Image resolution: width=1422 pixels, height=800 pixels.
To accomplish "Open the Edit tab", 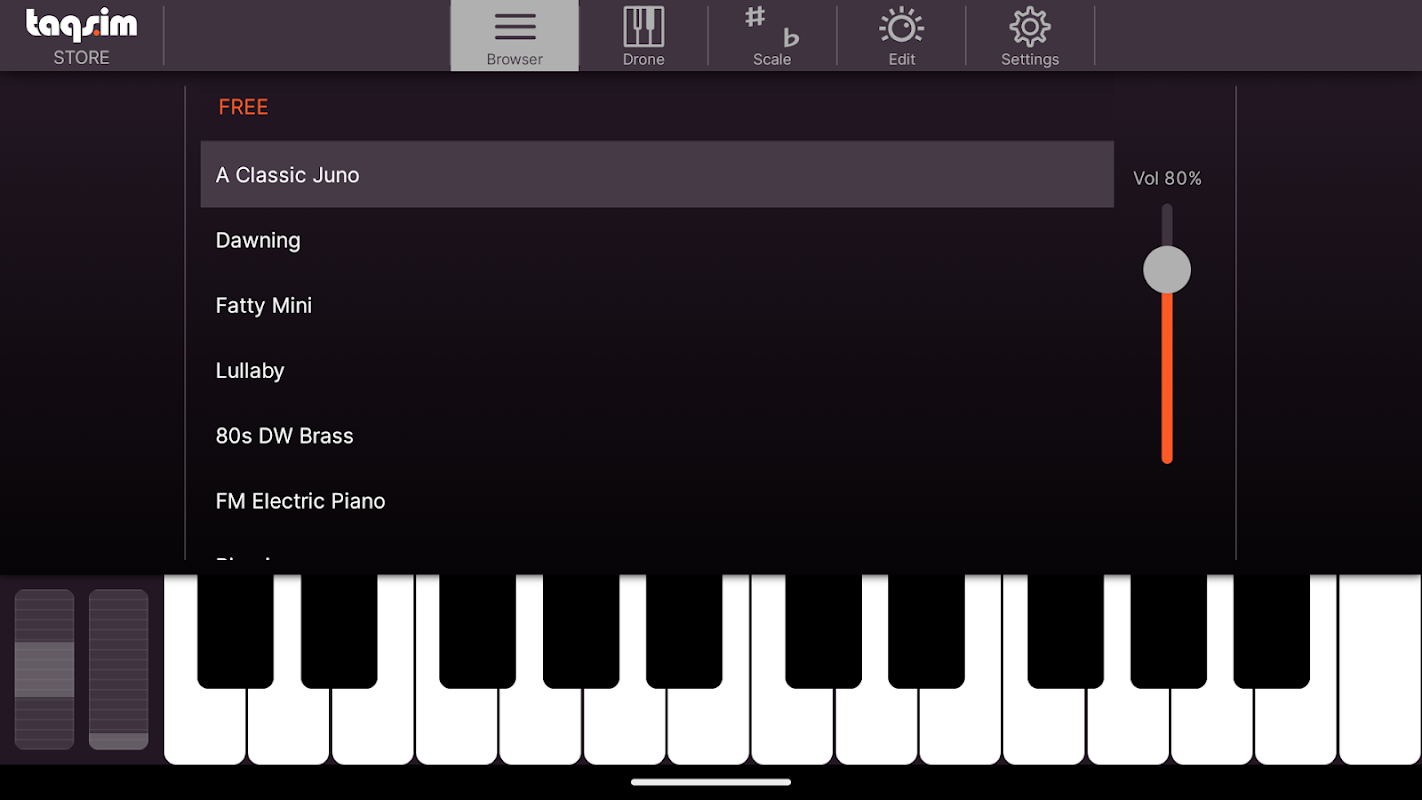I will click(x=901, y=36).
